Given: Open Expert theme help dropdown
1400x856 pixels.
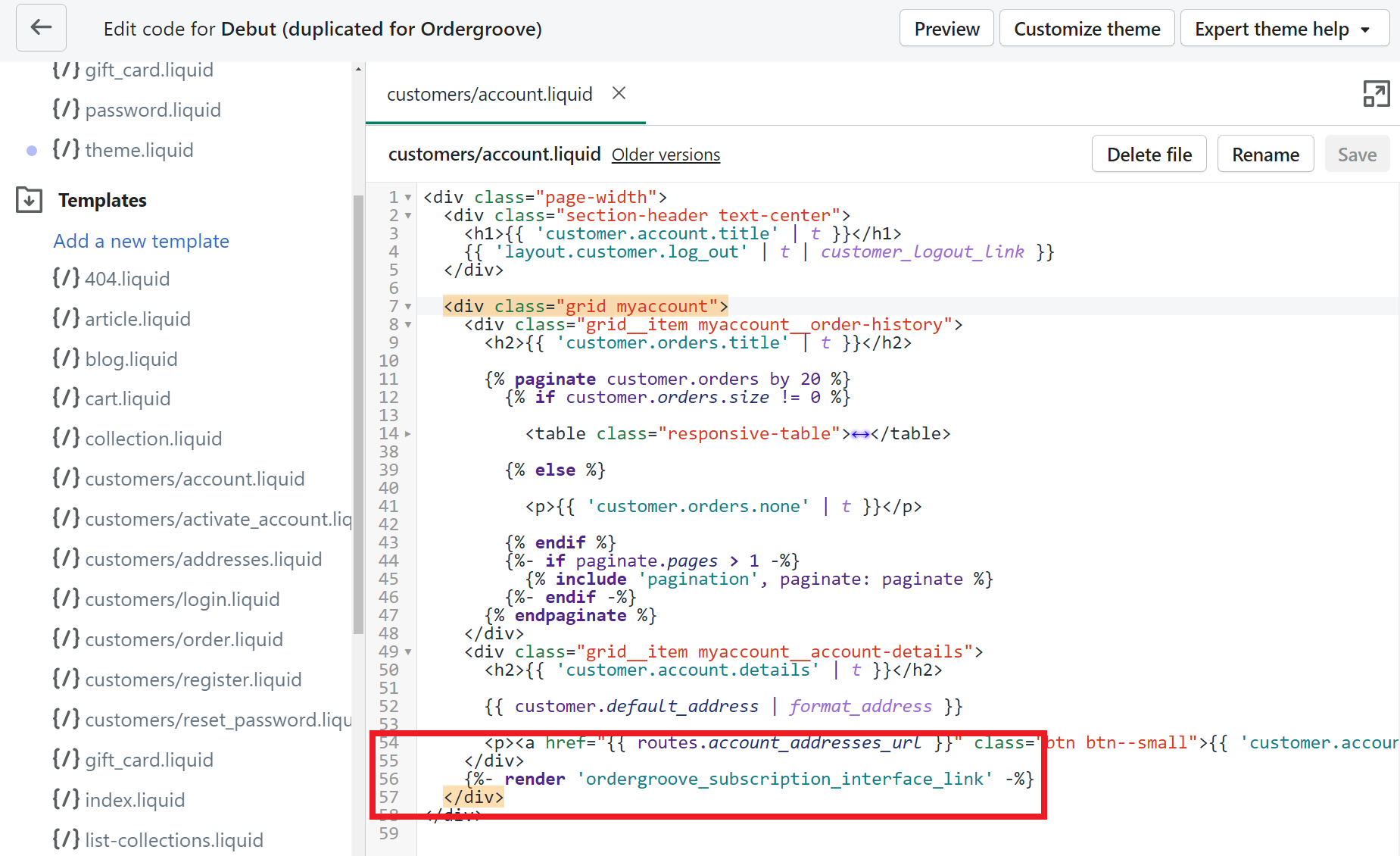Looking at the screenshot, I should tap(1284, 29).
